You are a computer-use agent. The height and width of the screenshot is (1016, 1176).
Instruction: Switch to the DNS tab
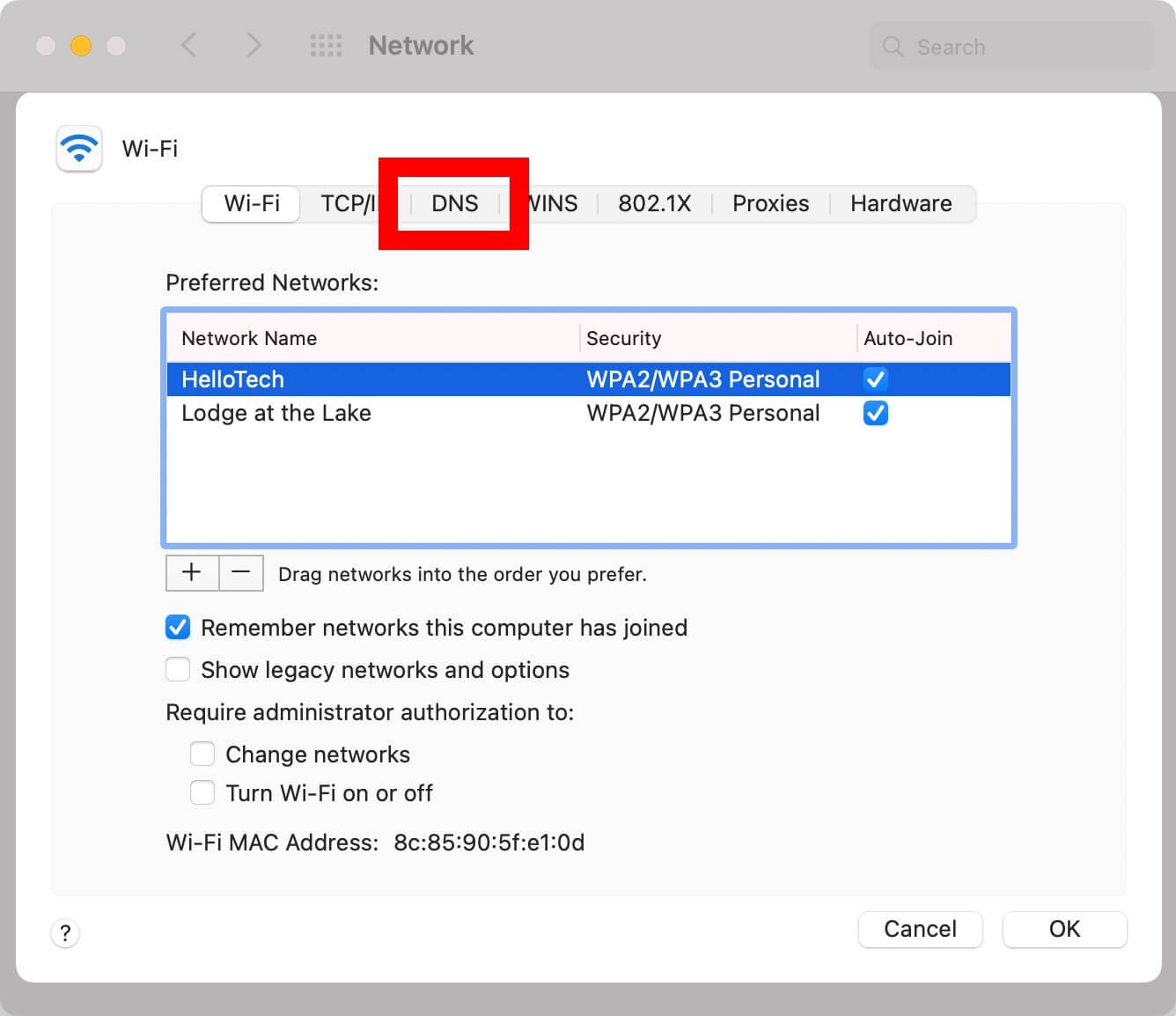tap(454, 203)
